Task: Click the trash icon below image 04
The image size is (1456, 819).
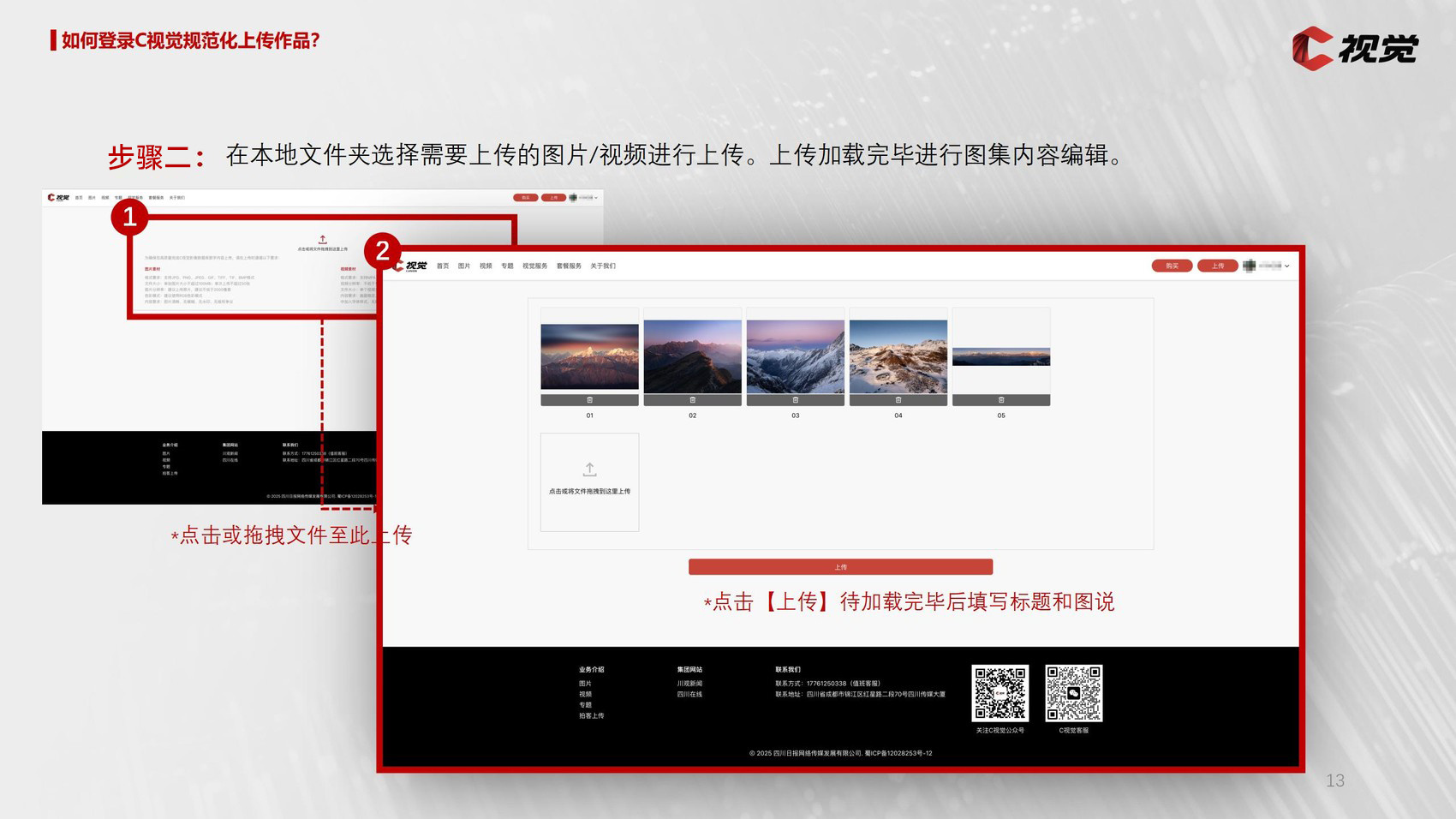Action: pos(898,400)
